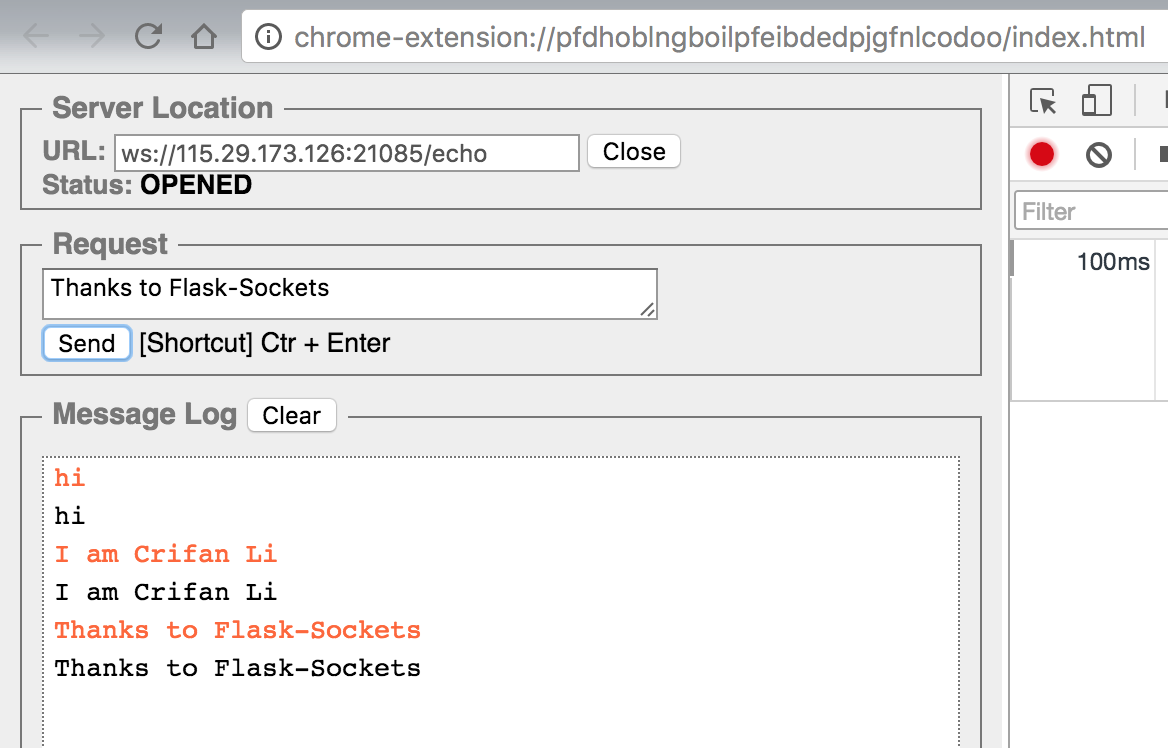1168x748 pixels.
Task: Click the orange "I am Crifan Li" log entry
Action: pos(166,554)
